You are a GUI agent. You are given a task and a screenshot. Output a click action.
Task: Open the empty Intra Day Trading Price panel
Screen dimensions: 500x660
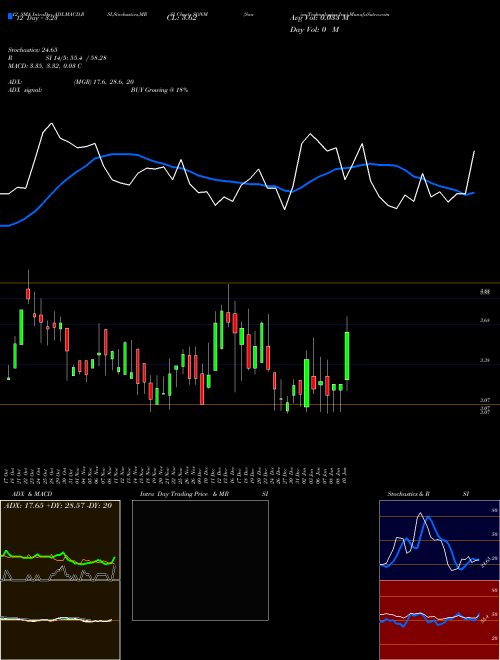point(200,560)
